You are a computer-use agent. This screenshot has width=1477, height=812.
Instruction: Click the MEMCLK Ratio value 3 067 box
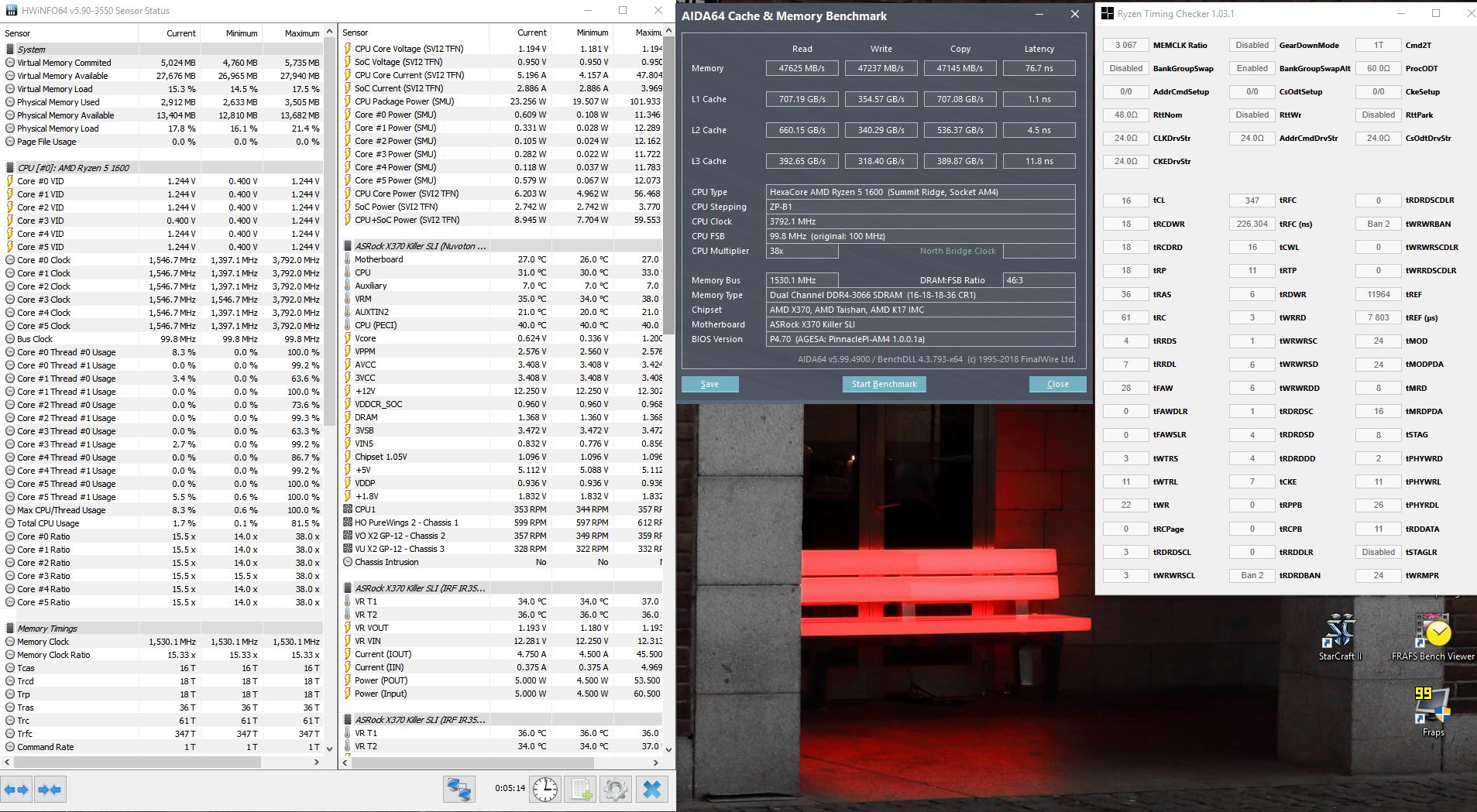coord(1125,45)
